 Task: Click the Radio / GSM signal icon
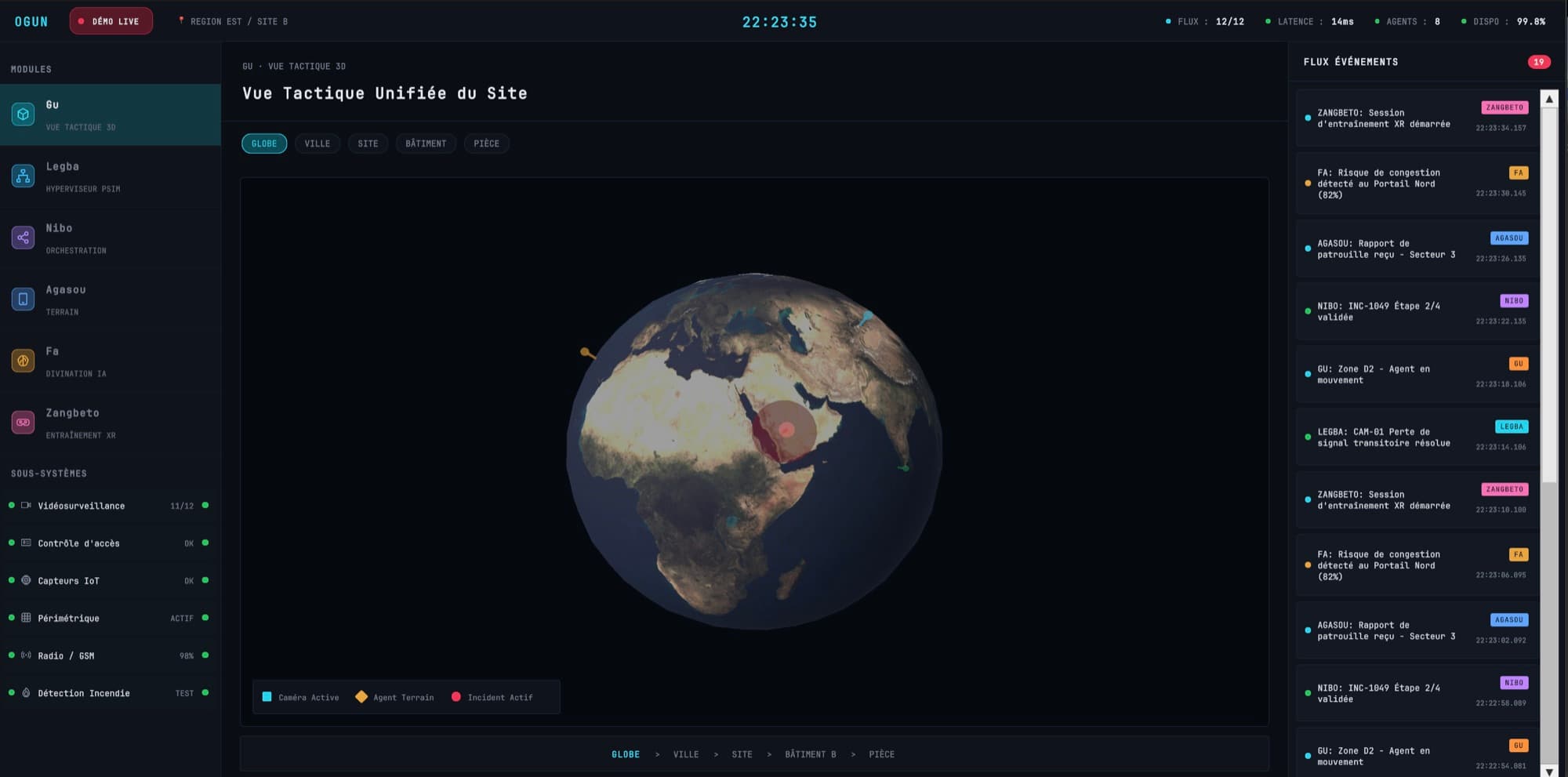click(x=26, y=655)
